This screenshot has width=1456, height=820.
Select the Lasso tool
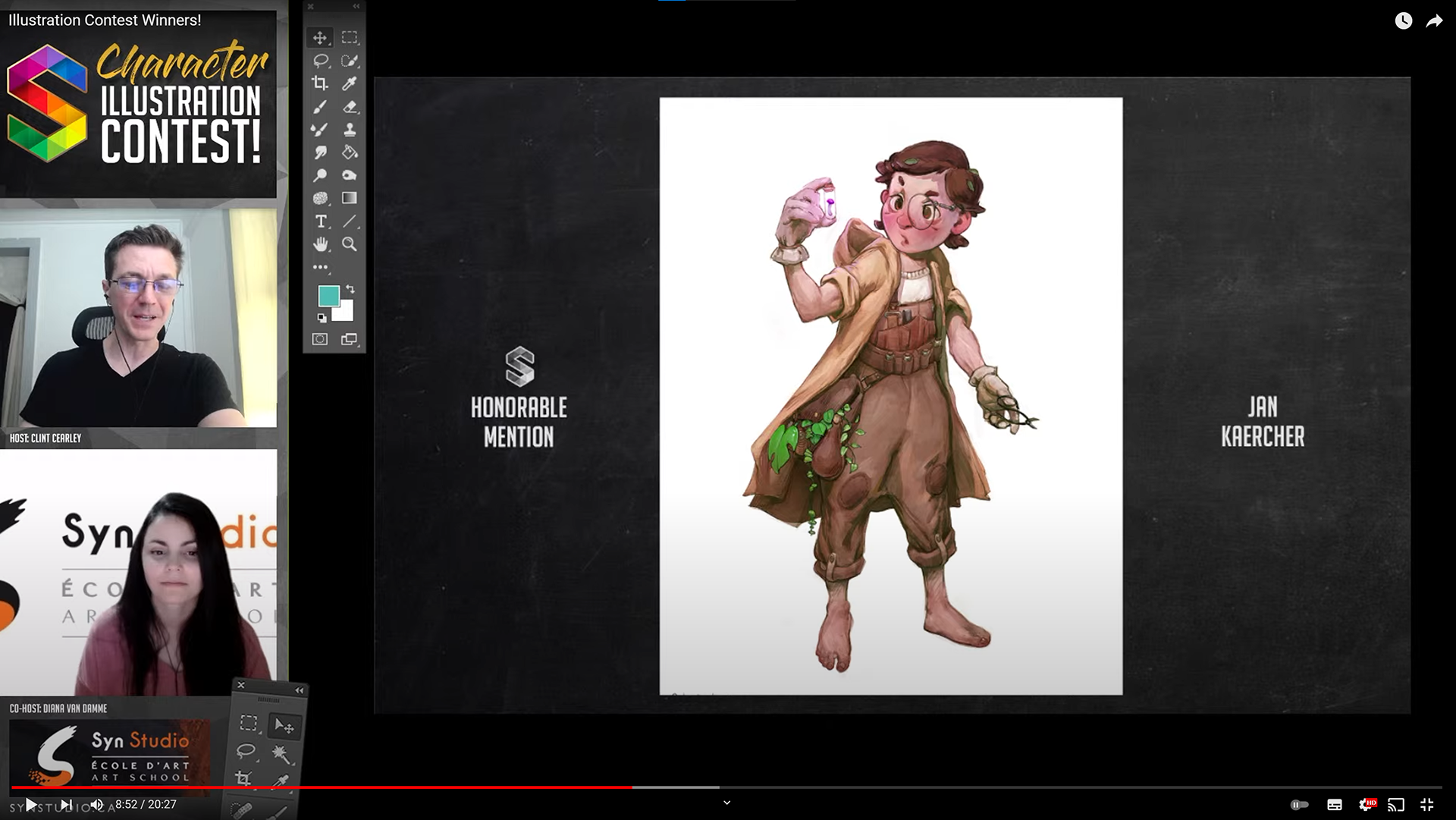[x=320, y=61]
